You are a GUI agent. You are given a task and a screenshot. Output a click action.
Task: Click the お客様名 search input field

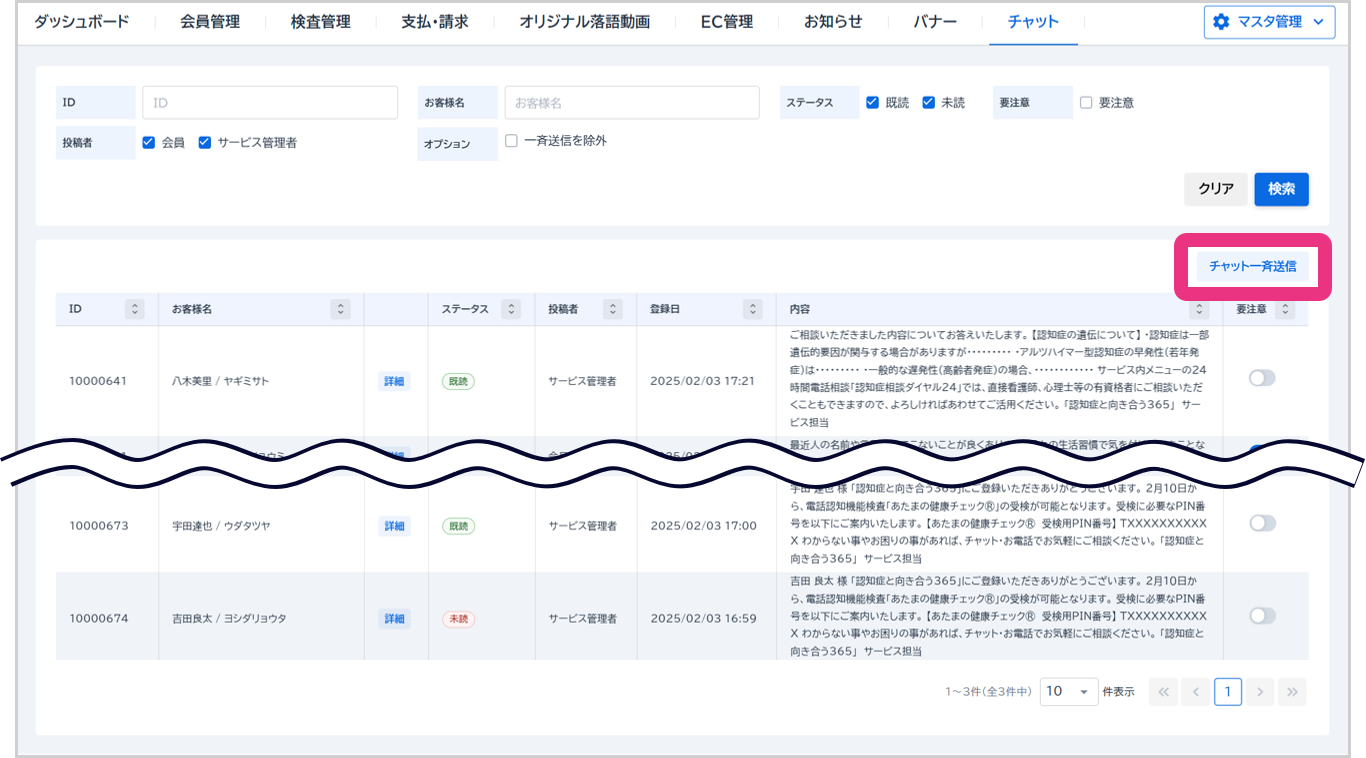(x=631, y=103)
